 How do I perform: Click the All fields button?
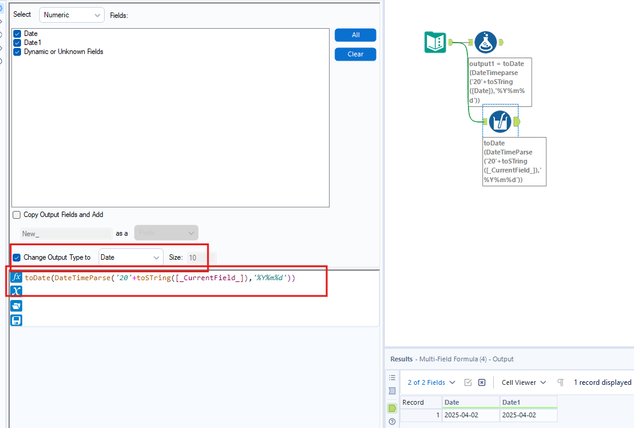click(x=355, y=35)
